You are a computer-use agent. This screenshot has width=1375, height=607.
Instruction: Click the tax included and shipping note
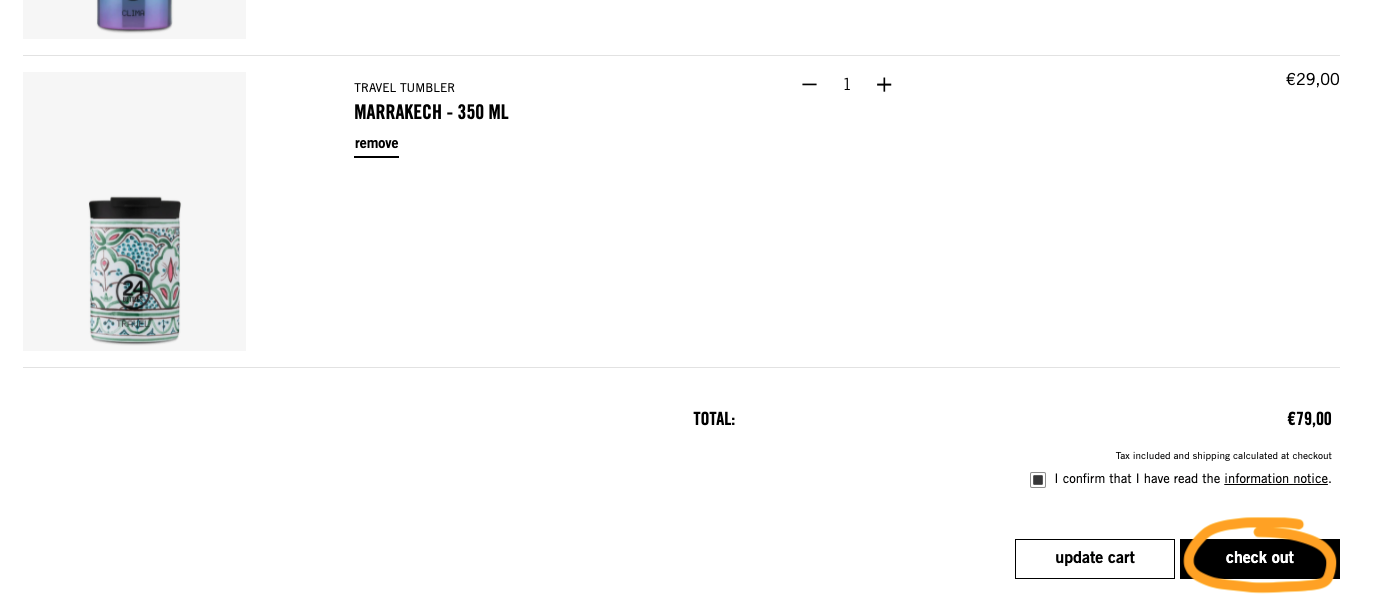(1223, 456)
